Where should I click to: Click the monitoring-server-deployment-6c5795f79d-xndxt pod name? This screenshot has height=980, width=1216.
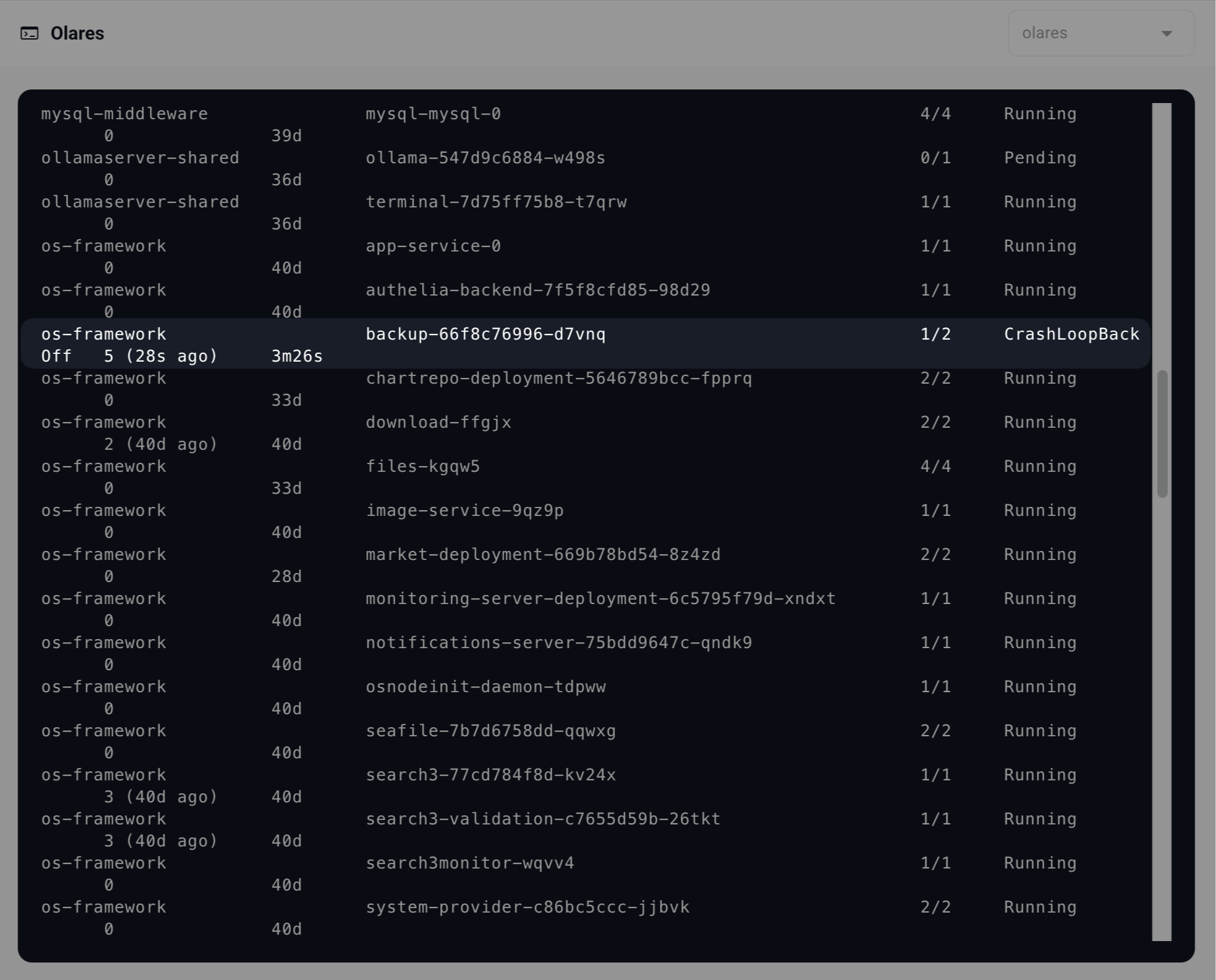coord(600,598)
